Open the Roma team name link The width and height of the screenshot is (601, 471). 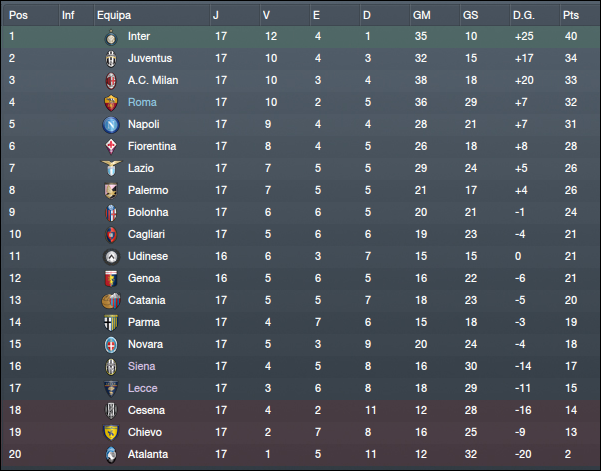click(141, 103)
